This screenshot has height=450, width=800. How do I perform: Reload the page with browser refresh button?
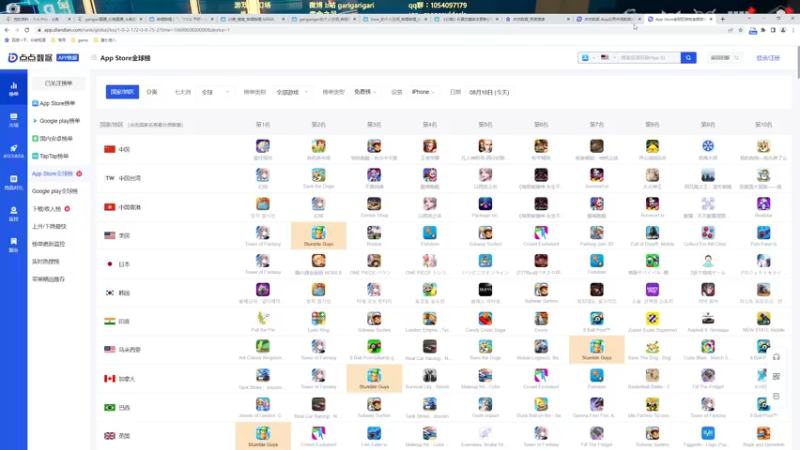[27, 30]
